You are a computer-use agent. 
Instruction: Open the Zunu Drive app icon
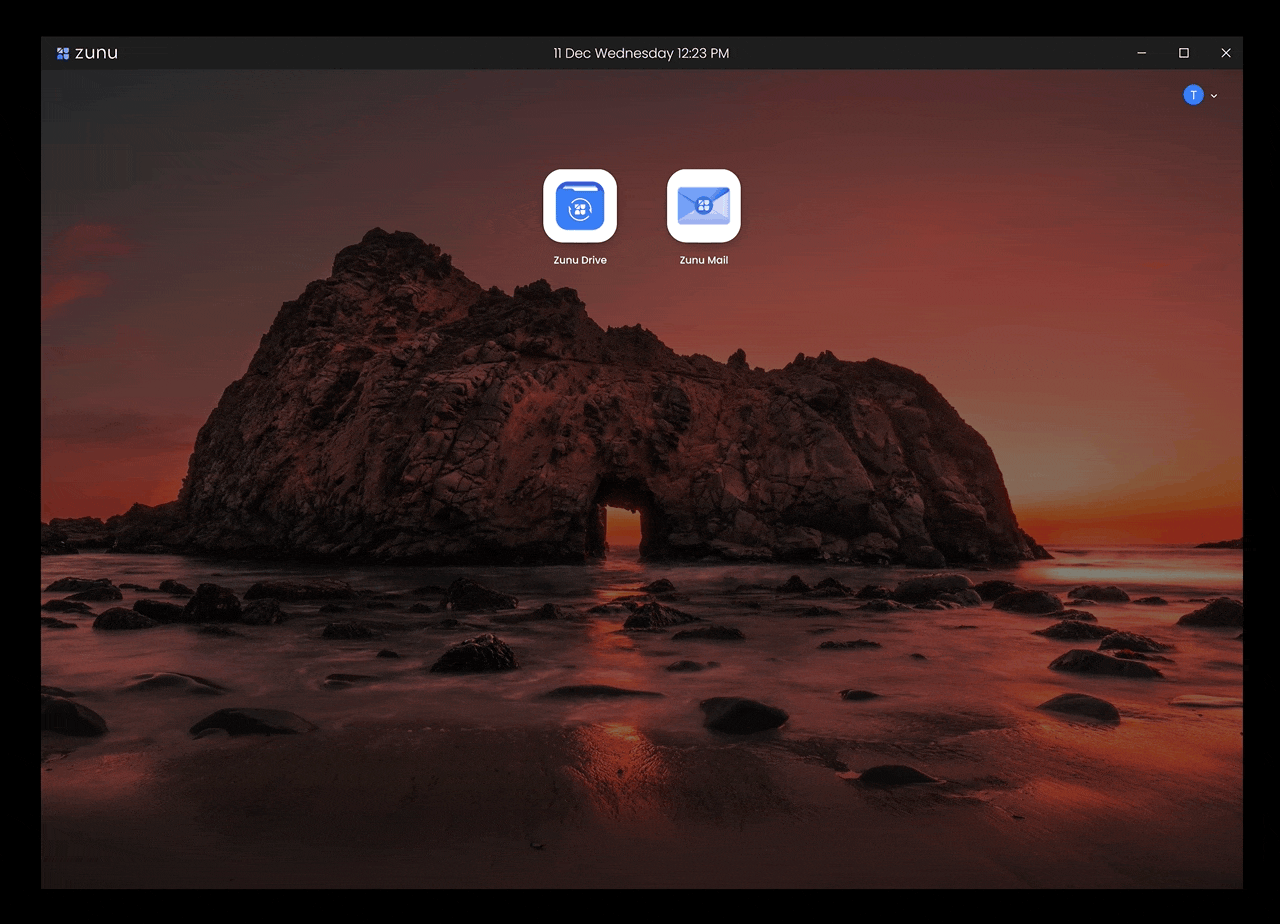coord(580,206)
